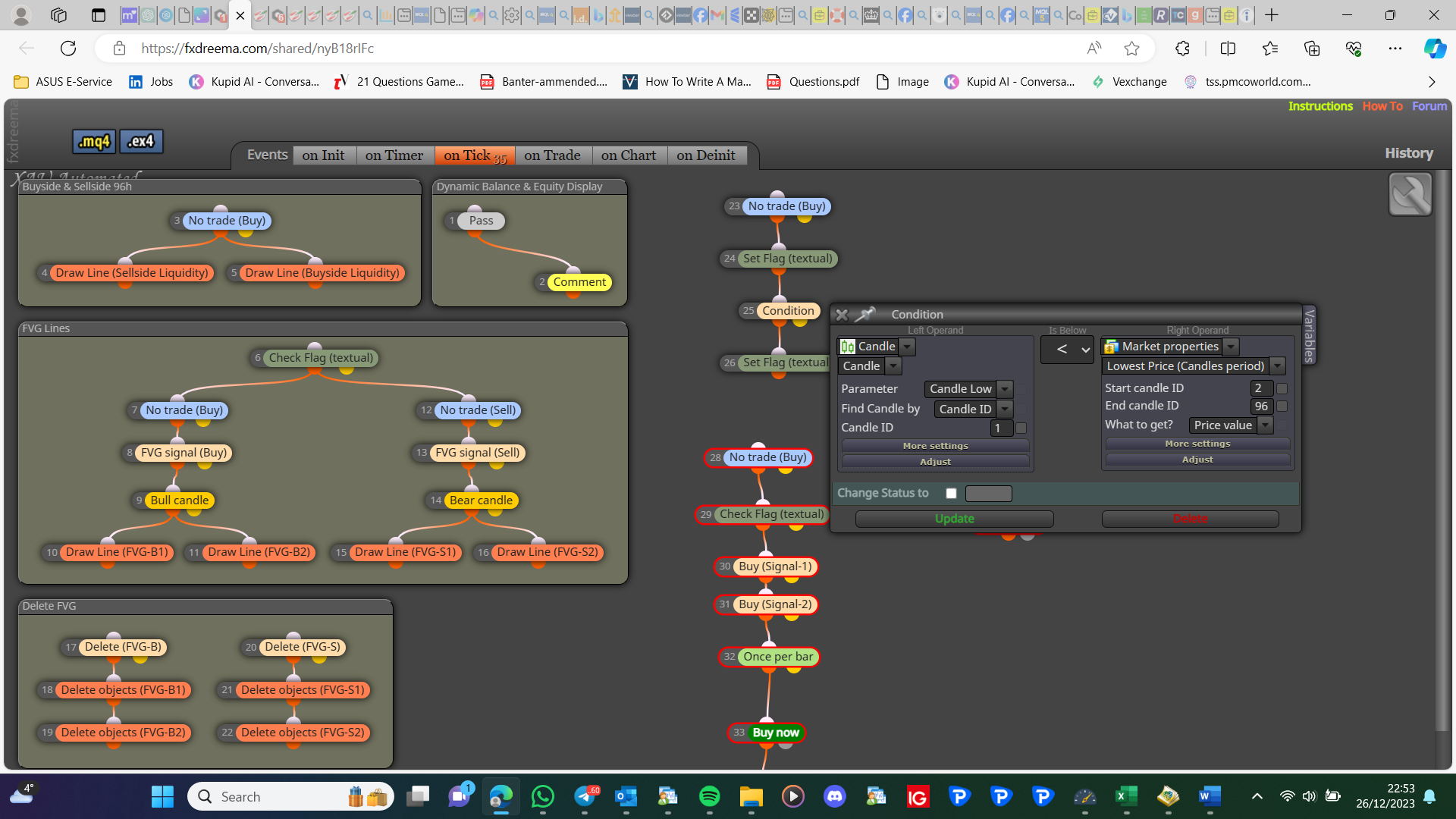Open the less-than comparison operator dropdown
Viewport: 1456px width, 819px height.
pos(1067,350)
